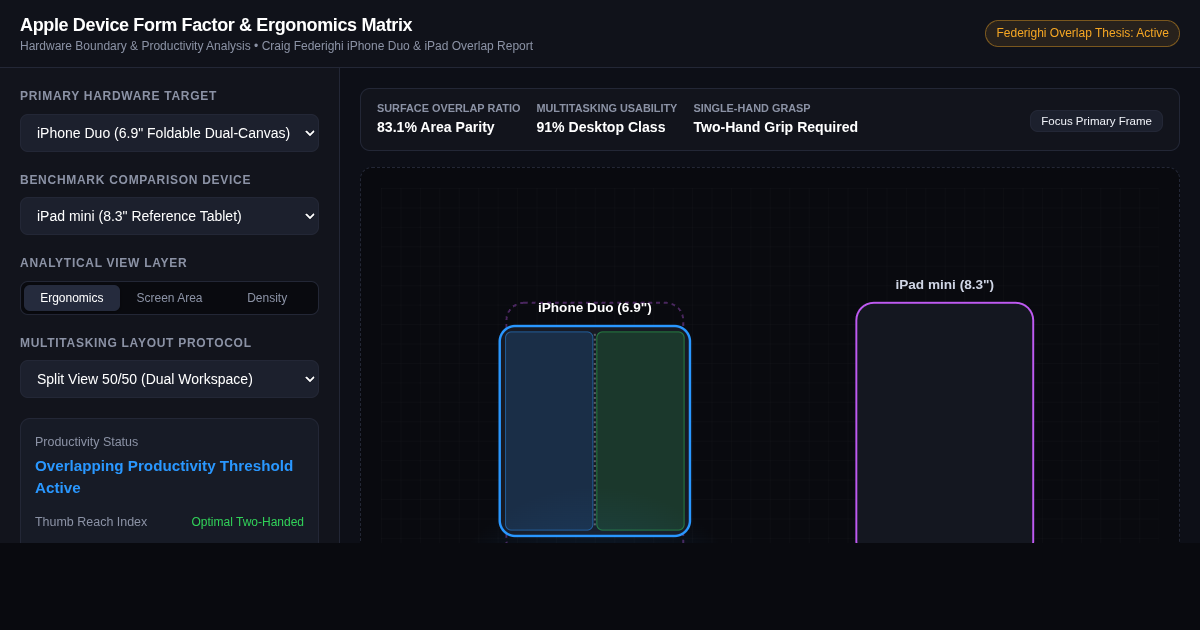Image resolution: width=1200 pixels, height=630 pixels.
Task: Open Benchmark Comparison Device dropdown
Action: coord(169,216)
